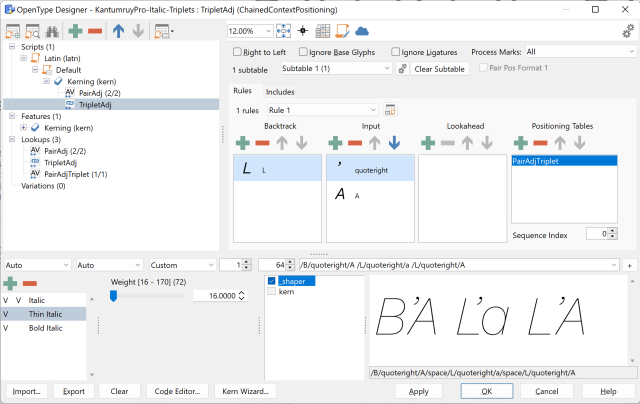This screenshot has width=640, height=404.
Task: Click the Clear Subtable button
Action: click(439, 69)
